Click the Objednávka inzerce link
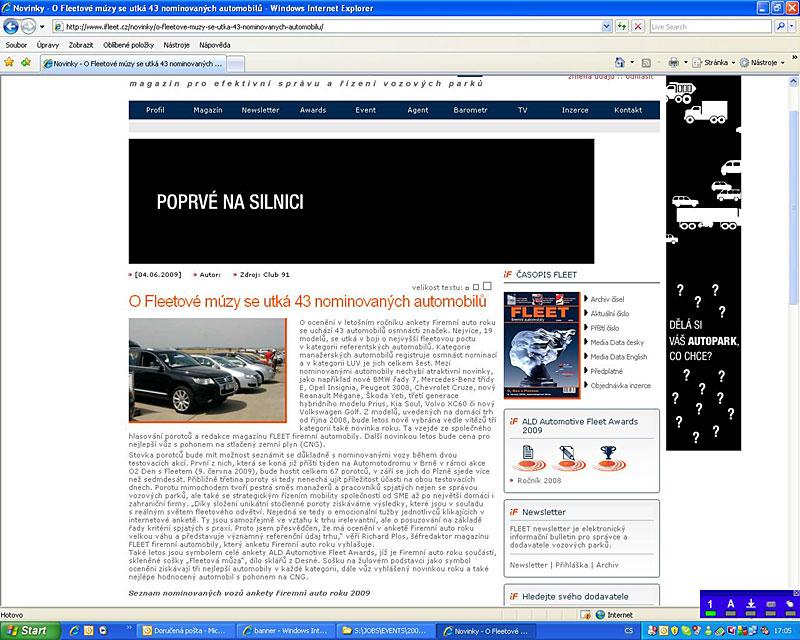The height and width of the screenshot is (640, 800). [x=621, y=385]
